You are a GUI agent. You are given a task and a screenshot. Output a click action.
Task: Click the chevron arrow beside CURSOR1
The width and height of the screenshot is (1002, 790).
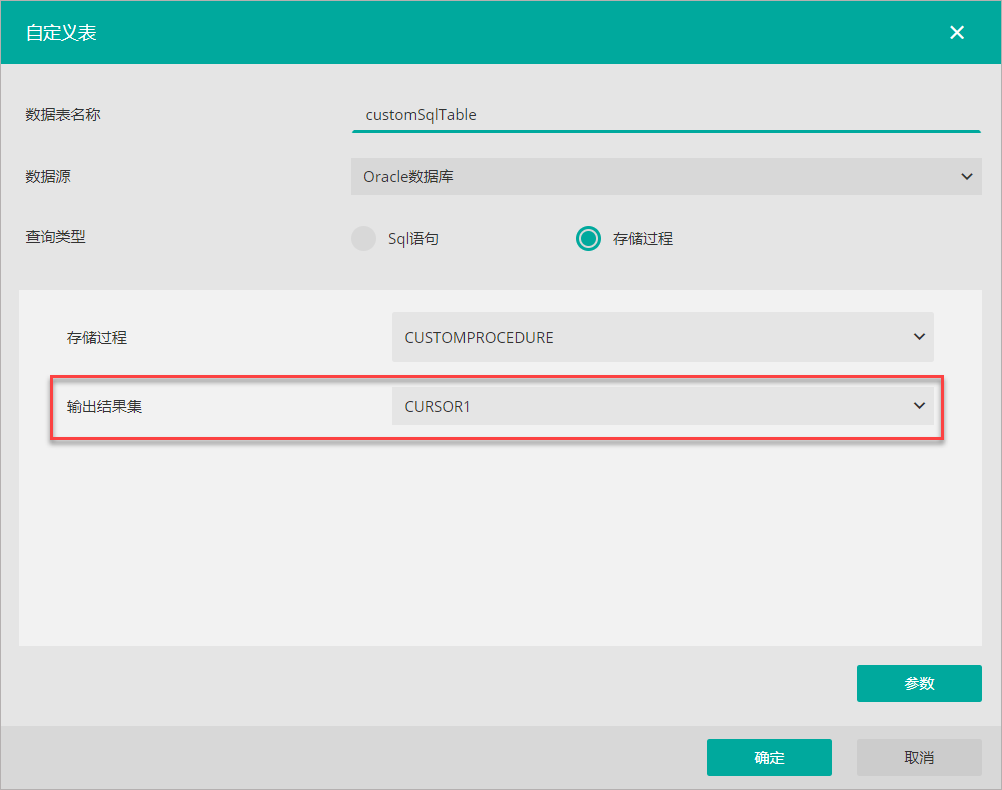coord(919,406)
